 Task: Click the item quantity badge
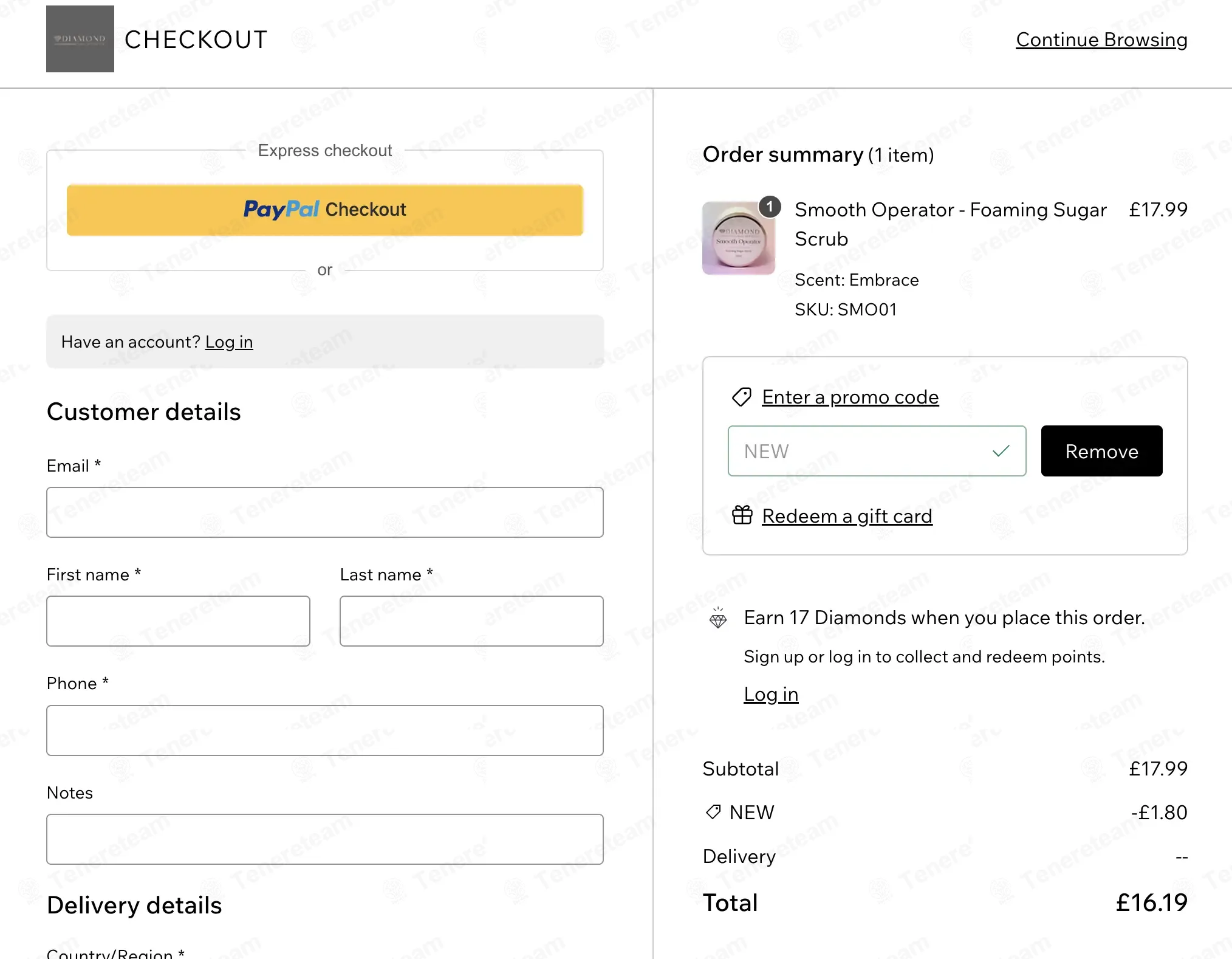[x=770, y=207]
